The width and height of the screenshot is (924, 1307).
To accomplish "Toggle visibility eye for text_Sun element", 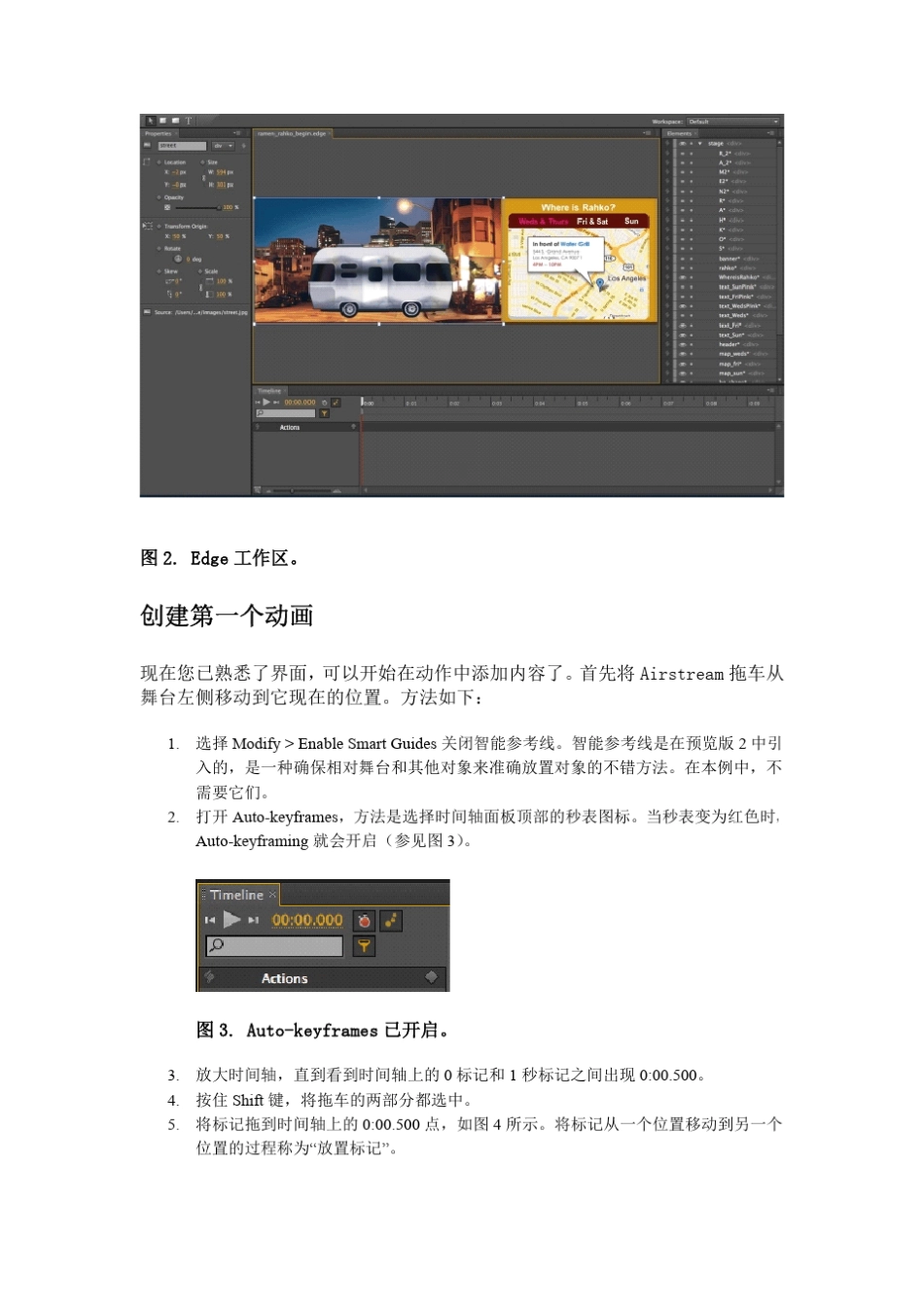I will pos(682,335).
